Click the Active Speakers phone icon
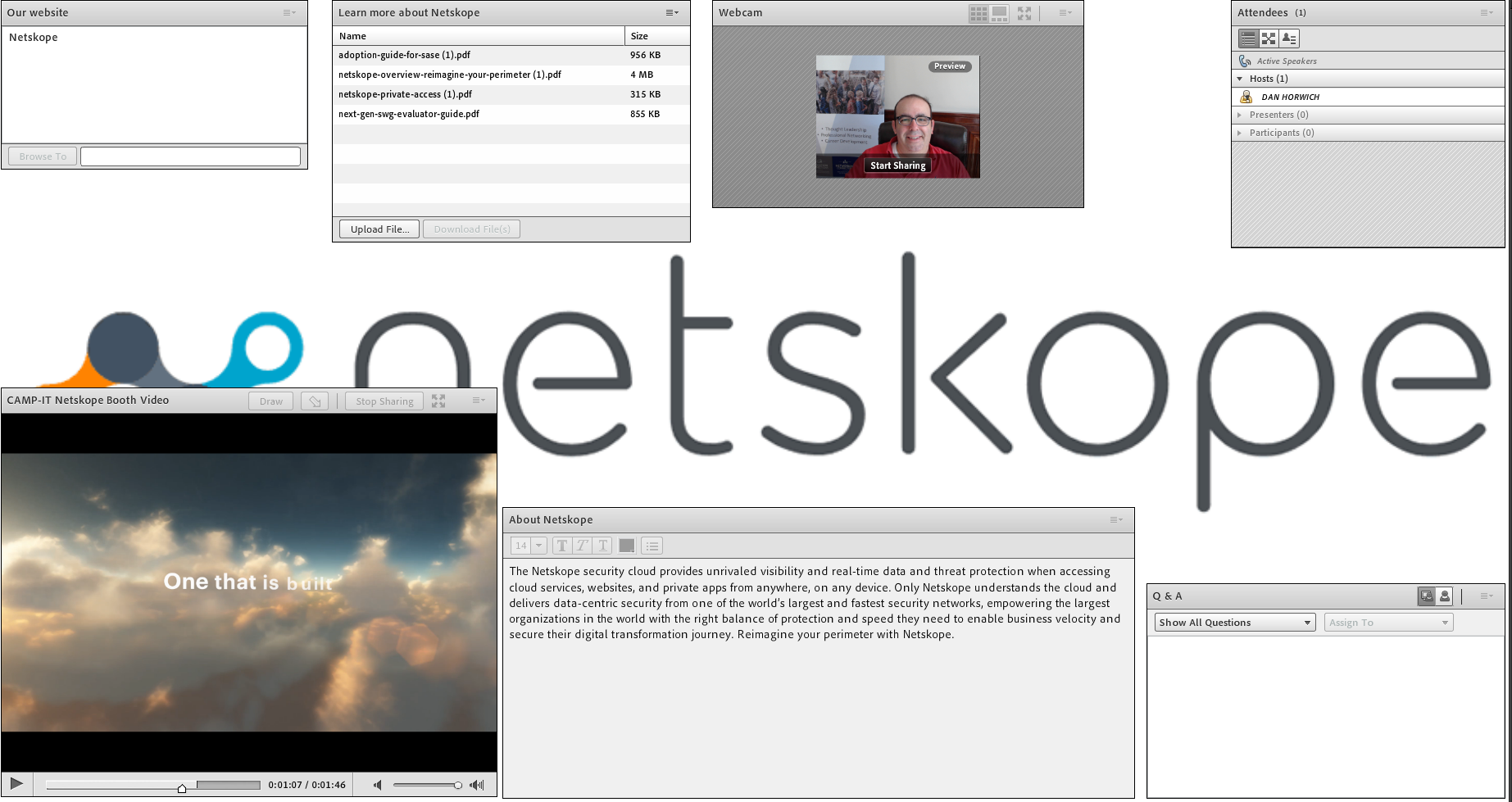 (1245, 61)
